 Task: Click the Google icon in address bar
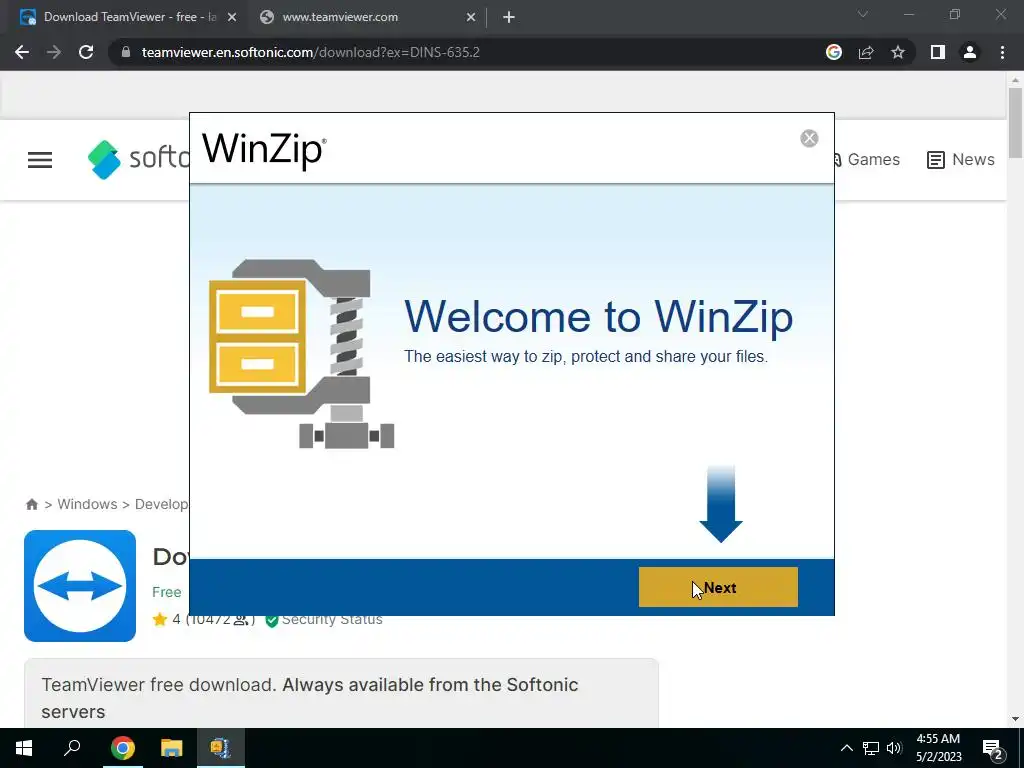point(834,52)
